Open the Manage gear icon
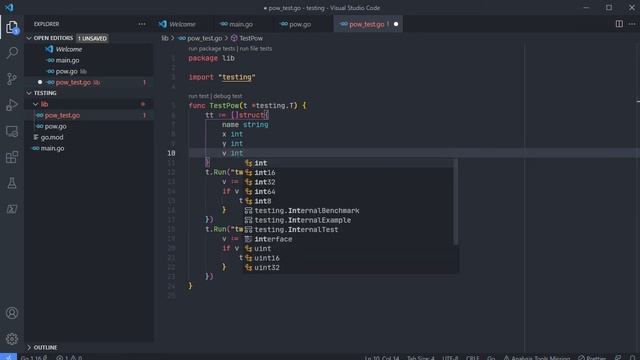The width and height of the screenshot is (640, 360). point(12,339)
